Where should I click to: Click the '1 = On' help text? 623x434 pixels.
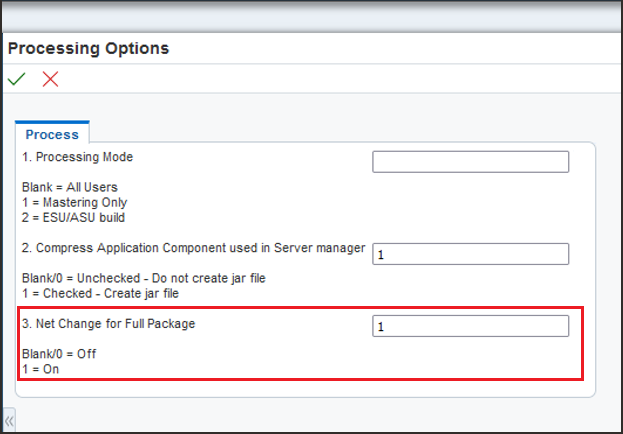(x=41, y=369)
